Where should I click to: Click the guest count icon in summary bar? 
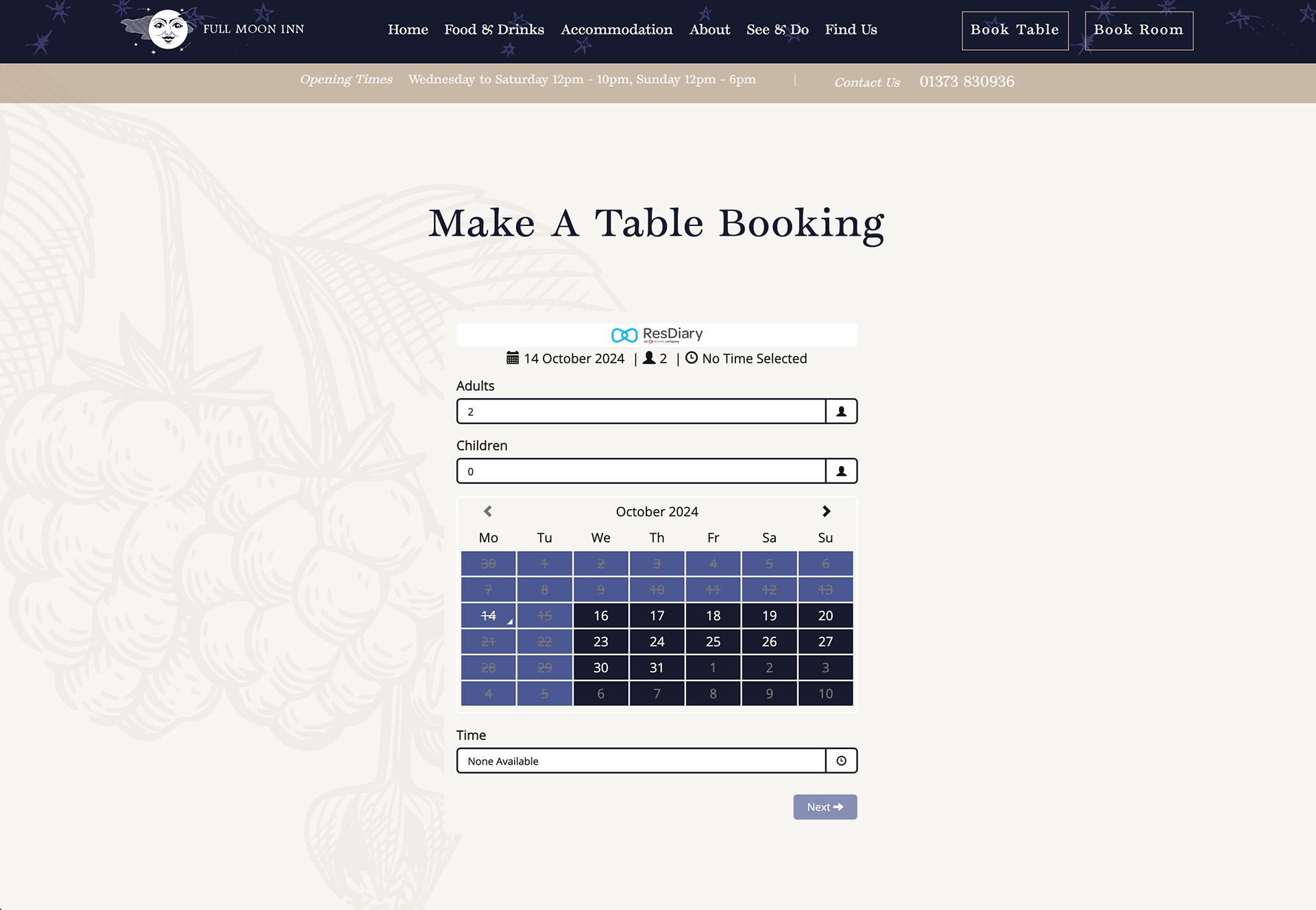[649, 358]
